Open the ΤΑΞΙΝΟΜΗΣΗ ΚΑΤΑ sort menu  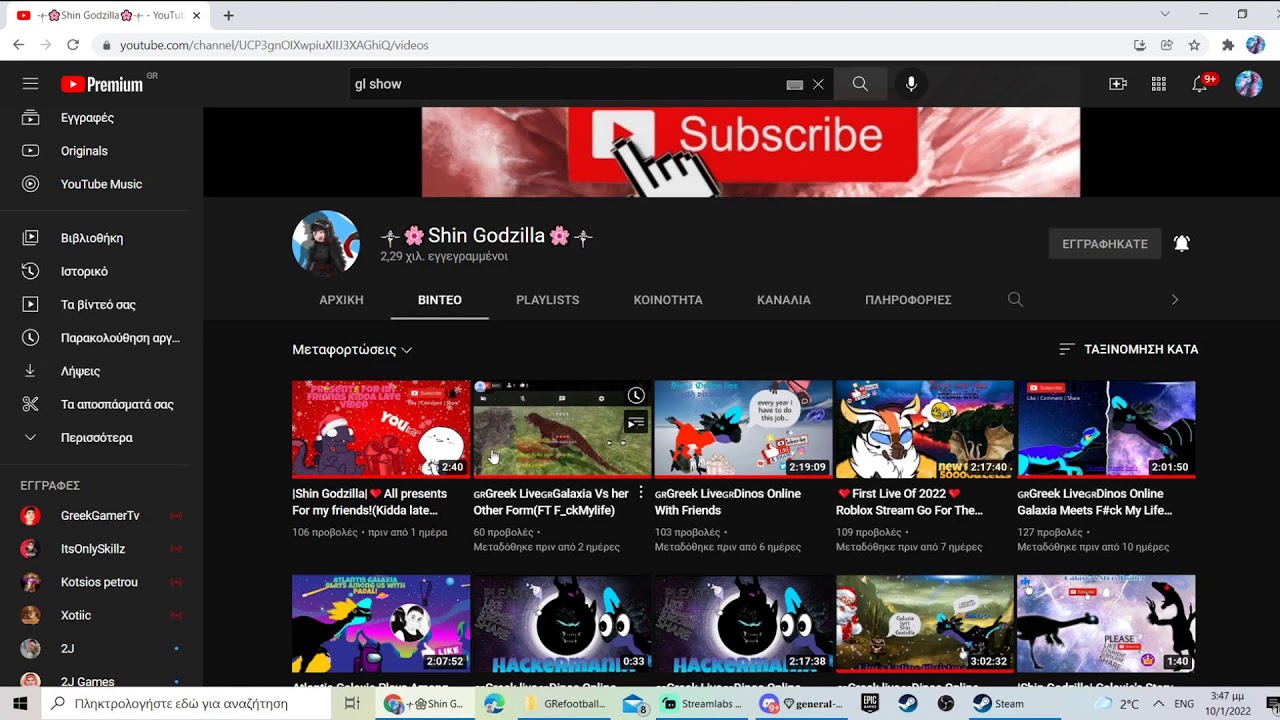pos(1128,349)
